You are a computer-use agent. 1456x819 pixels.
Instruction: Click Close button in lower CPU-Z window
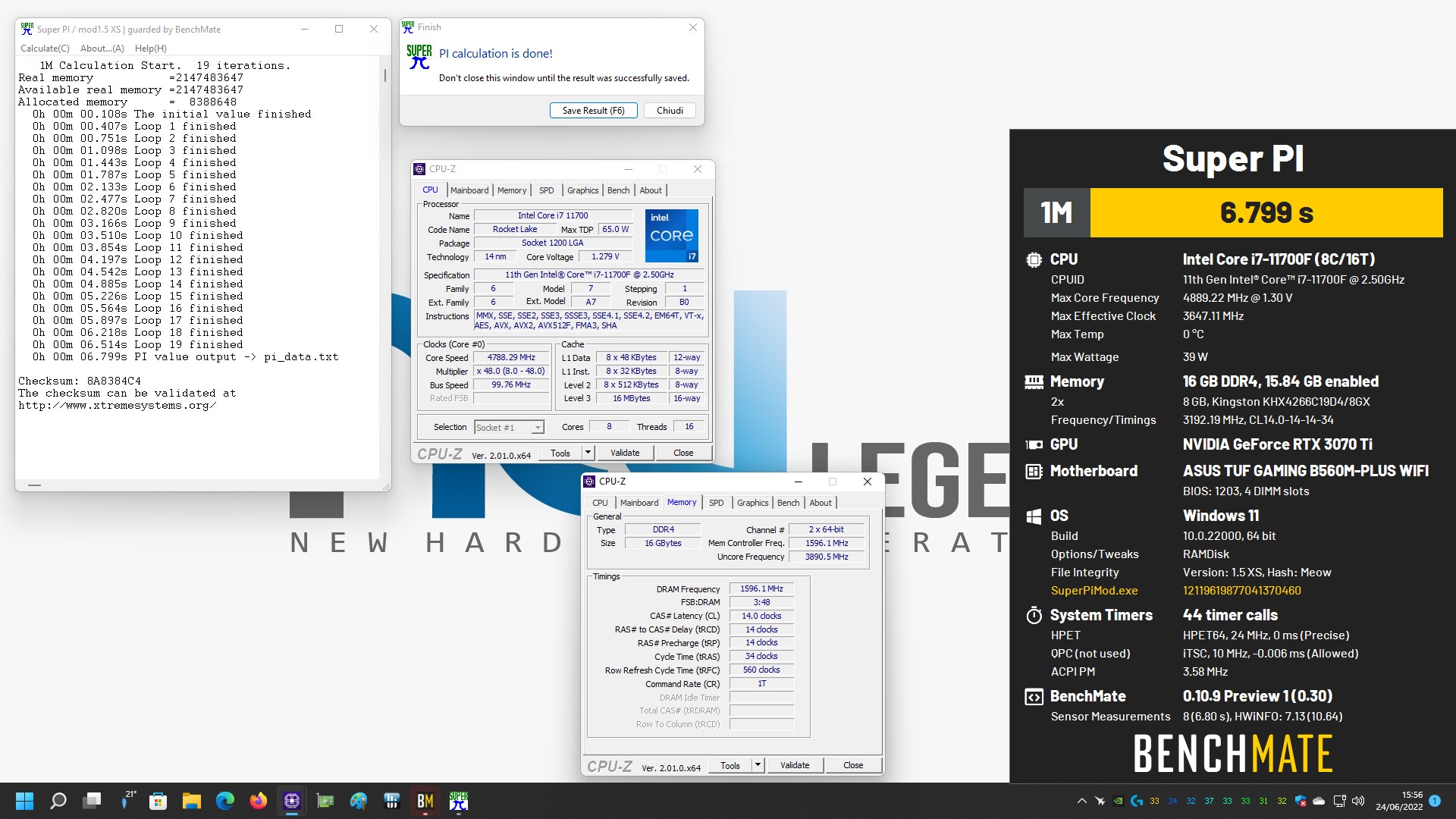click(x=853, y=765)
